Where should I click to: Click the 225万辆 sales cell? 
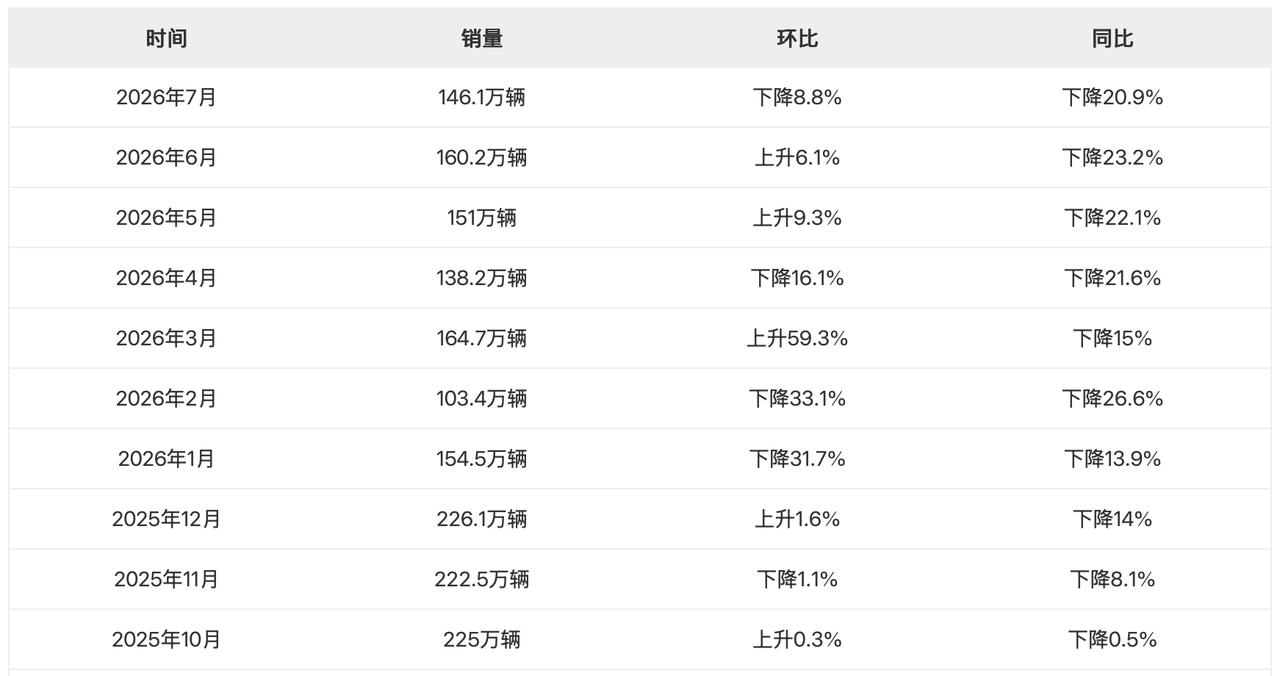point(482,640)
